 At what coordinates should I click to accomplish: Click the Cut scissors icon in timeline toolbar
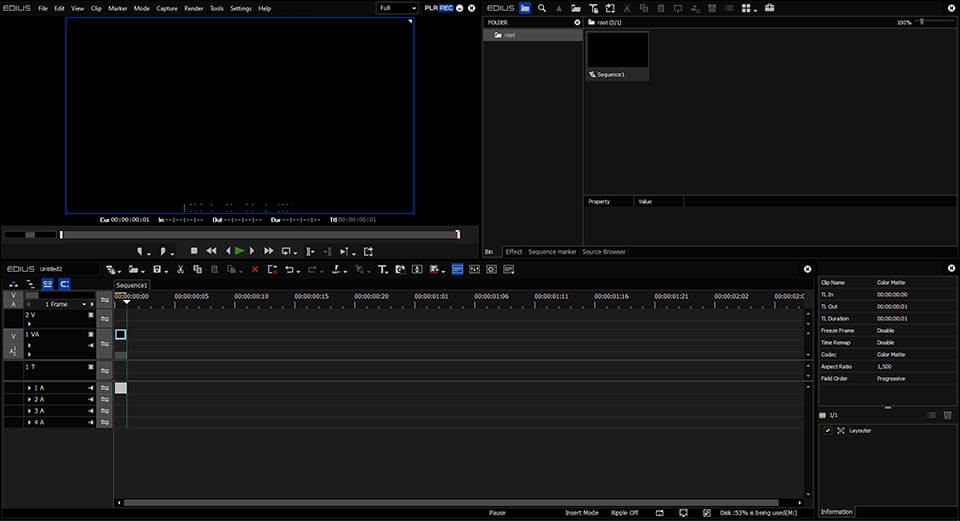pyautogui.click(x=180, y=269)
